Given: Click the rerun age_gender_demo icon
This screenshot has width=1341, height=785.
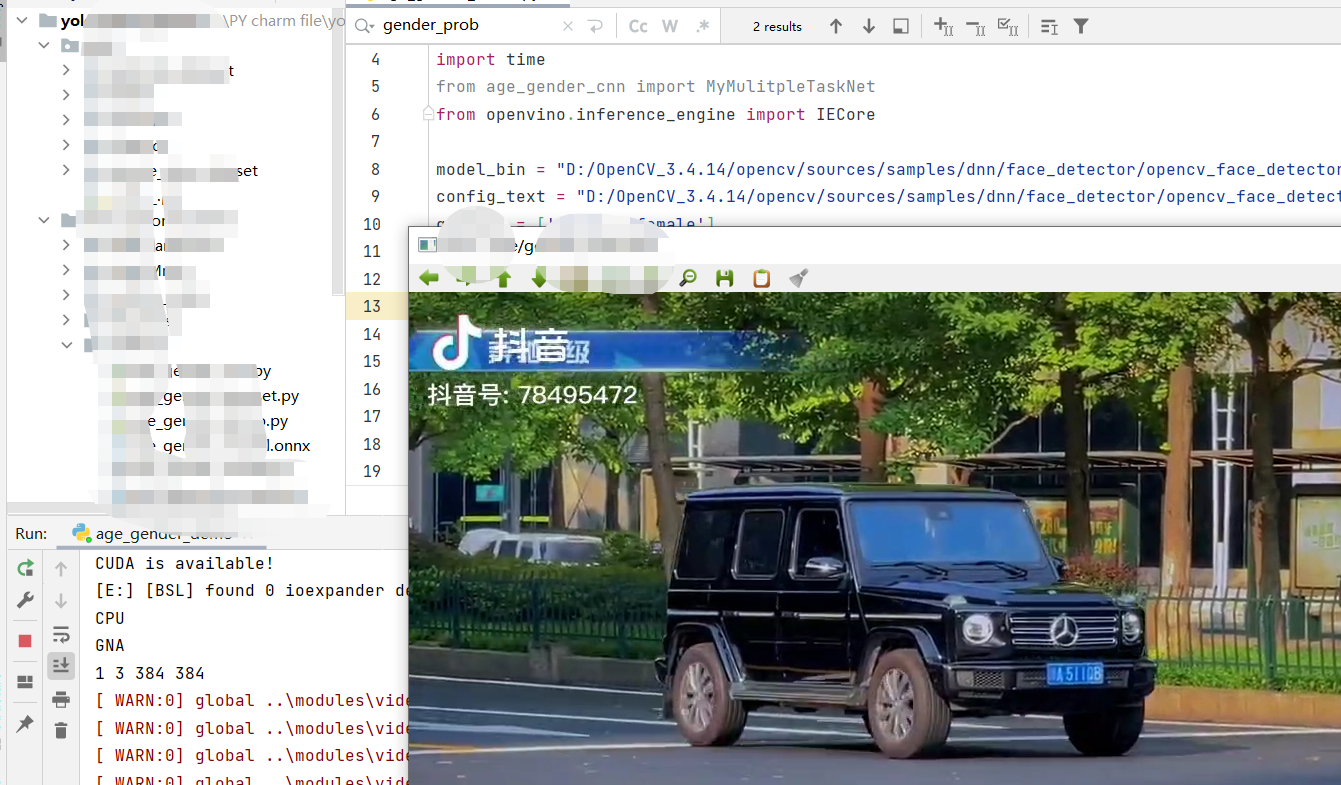Looking at the screenshot, I should click(24, 568).
